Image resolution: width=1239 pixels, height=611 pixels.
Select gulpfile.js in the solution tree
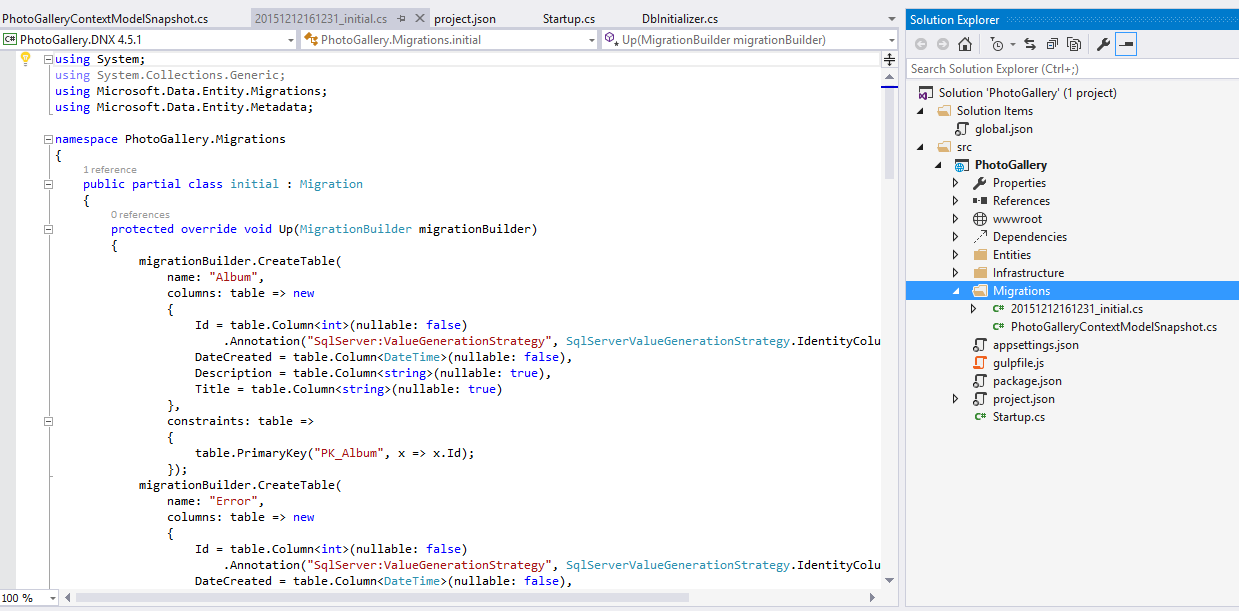click(x=1018, y=363)
